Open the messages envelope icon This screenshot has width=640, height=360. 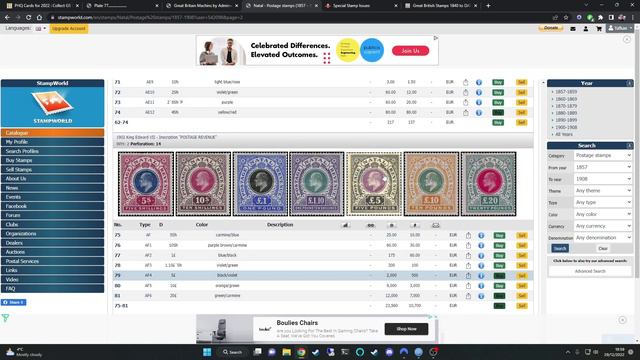tap(573, 29)
